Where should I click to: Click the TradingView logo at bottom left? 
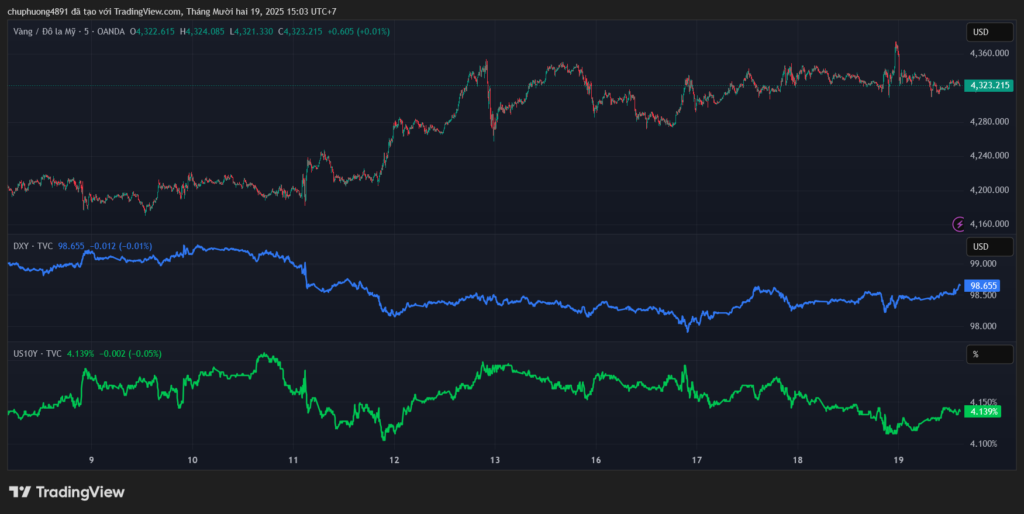coord(67,492)
